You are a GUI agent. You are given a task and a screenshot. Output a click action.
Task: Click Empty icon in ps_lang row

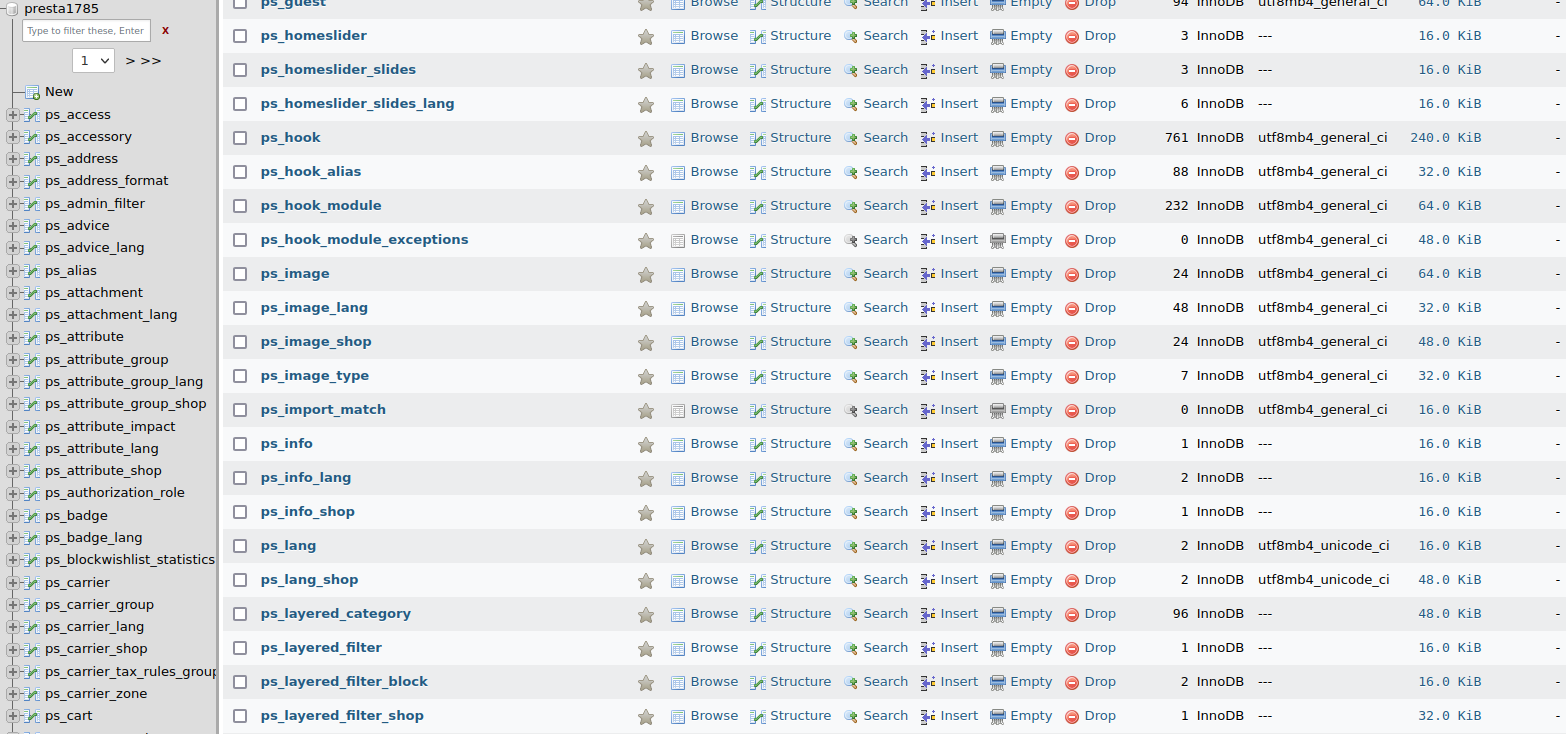pyautogui.click(x=998, y=547)
